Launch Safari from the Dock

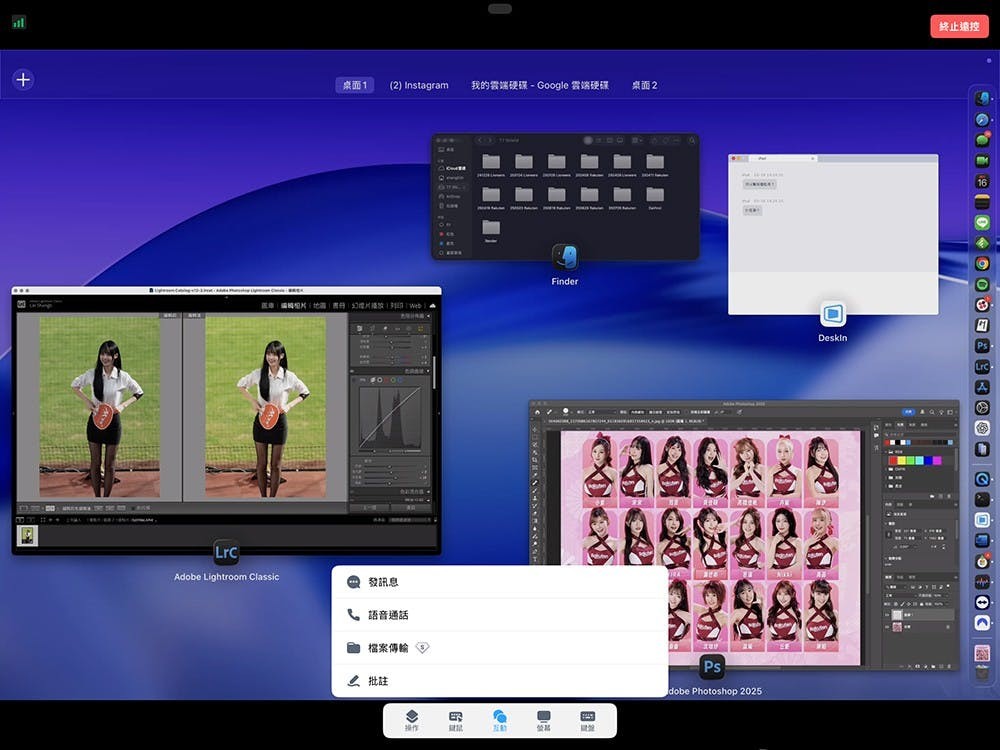pos(982,120)
